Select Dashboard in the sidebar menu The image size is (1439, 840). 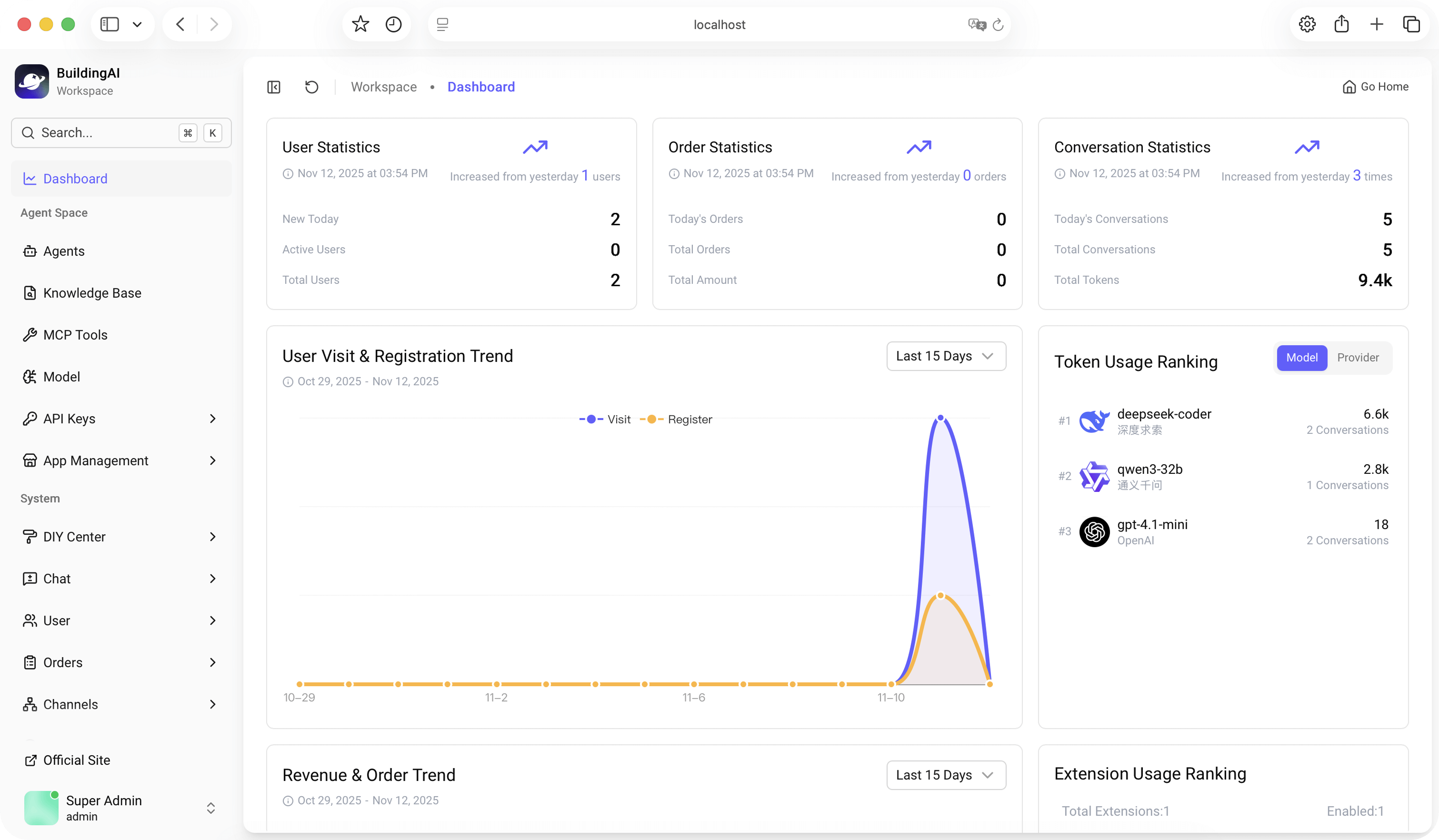click(75, 179)
